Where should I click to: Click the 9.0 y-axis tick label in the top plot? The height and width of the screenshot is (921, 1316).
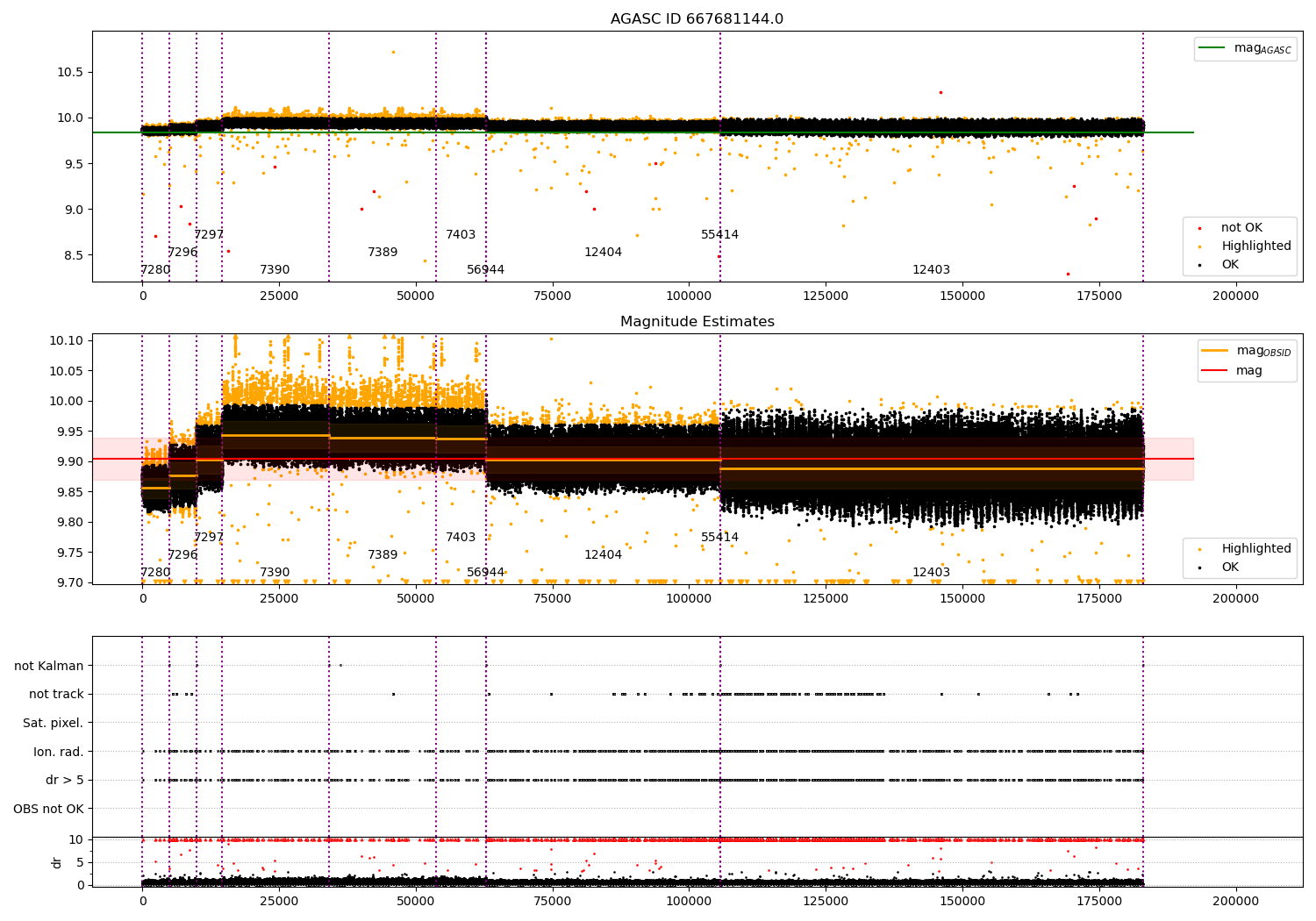click(x=74, y=210)
